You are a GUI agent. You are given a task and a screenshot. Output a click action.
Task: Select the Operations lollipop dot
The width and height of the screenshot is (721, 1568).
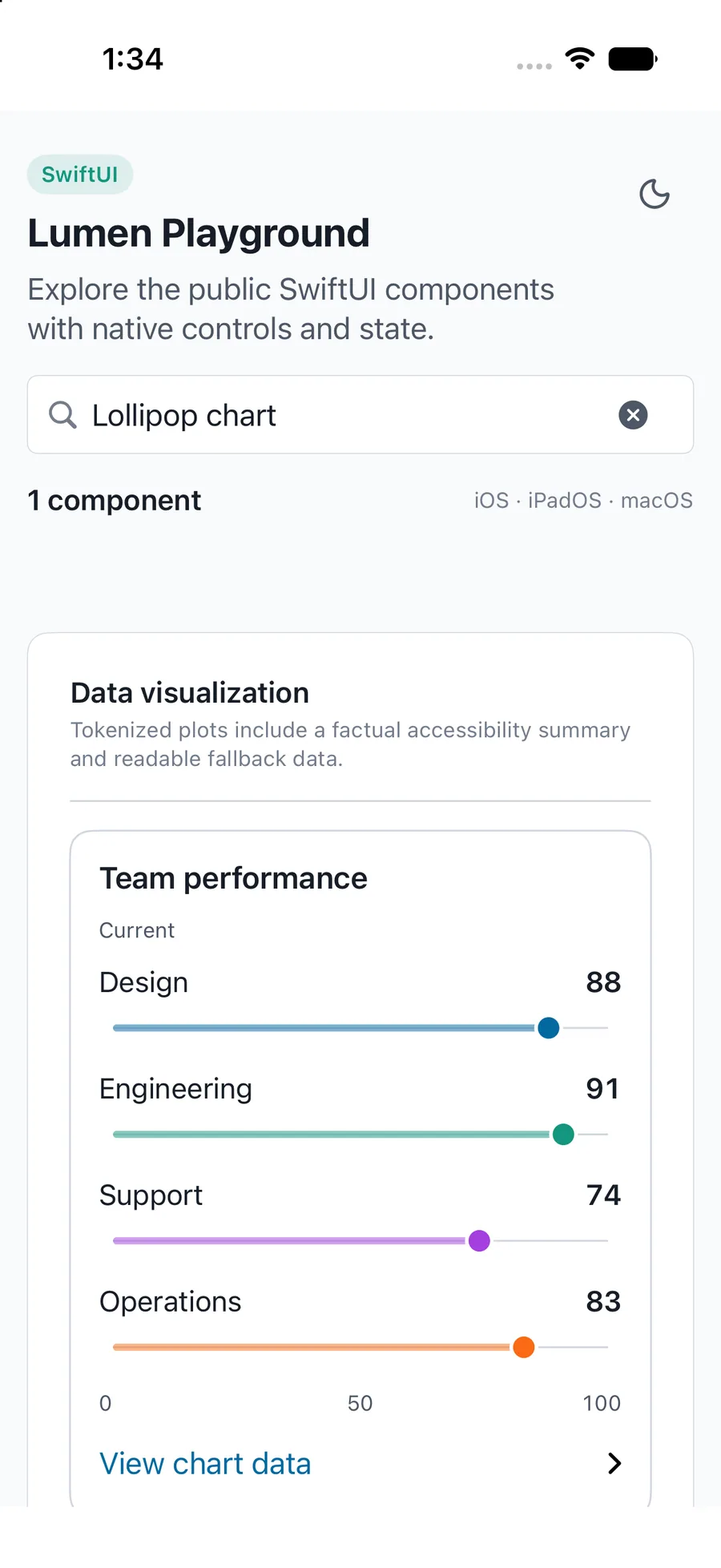coord(524,1348)
